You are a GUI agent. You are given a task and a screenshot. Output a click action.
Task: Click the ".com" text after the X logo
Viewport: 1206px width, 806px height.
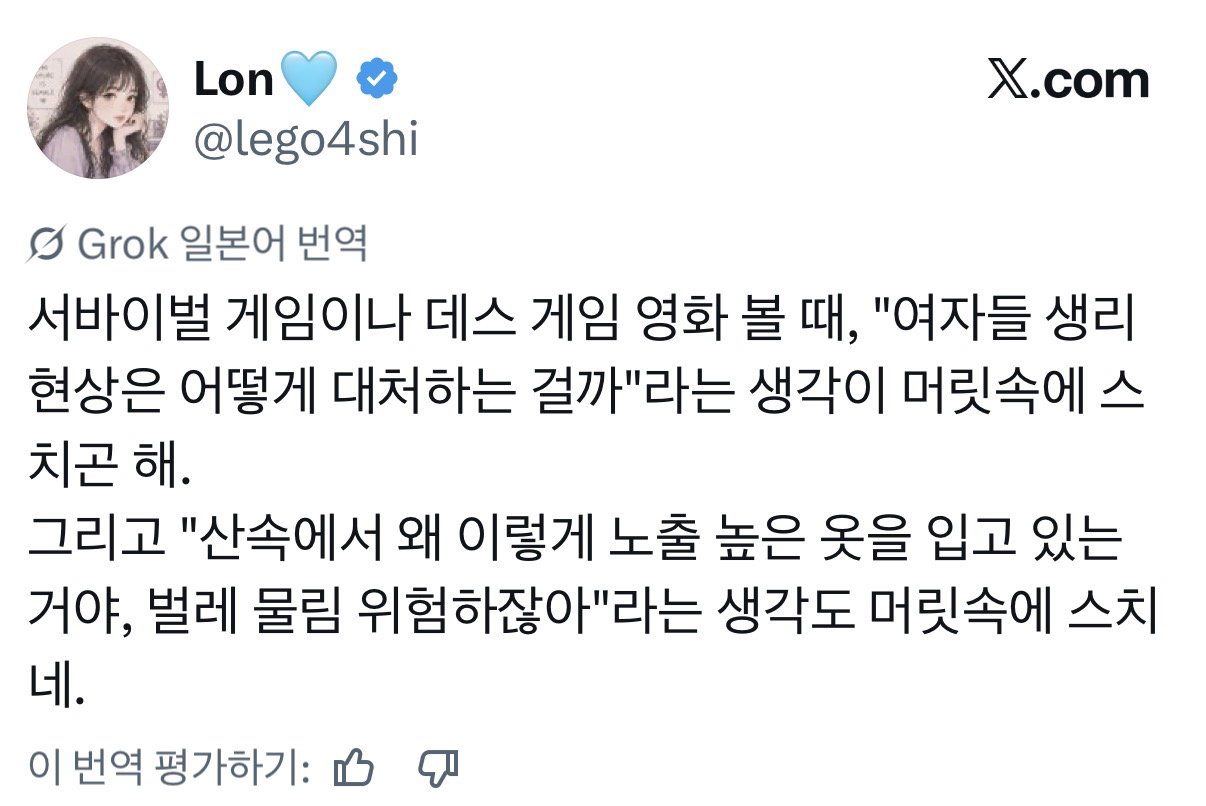pyautogui.click(x=1097, y=81)
